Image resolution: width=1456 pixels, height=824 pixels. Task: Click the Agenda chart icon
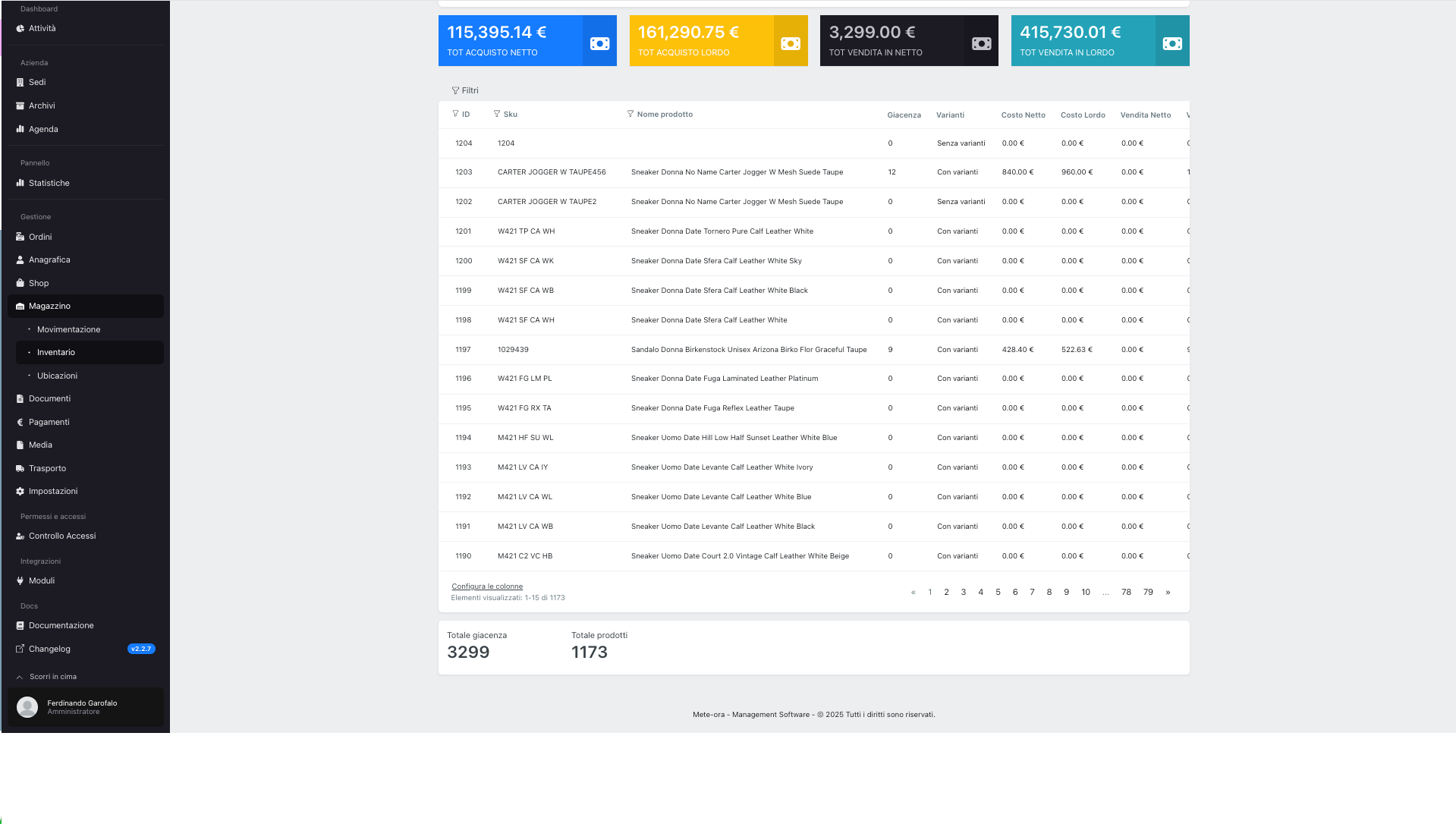20,129
